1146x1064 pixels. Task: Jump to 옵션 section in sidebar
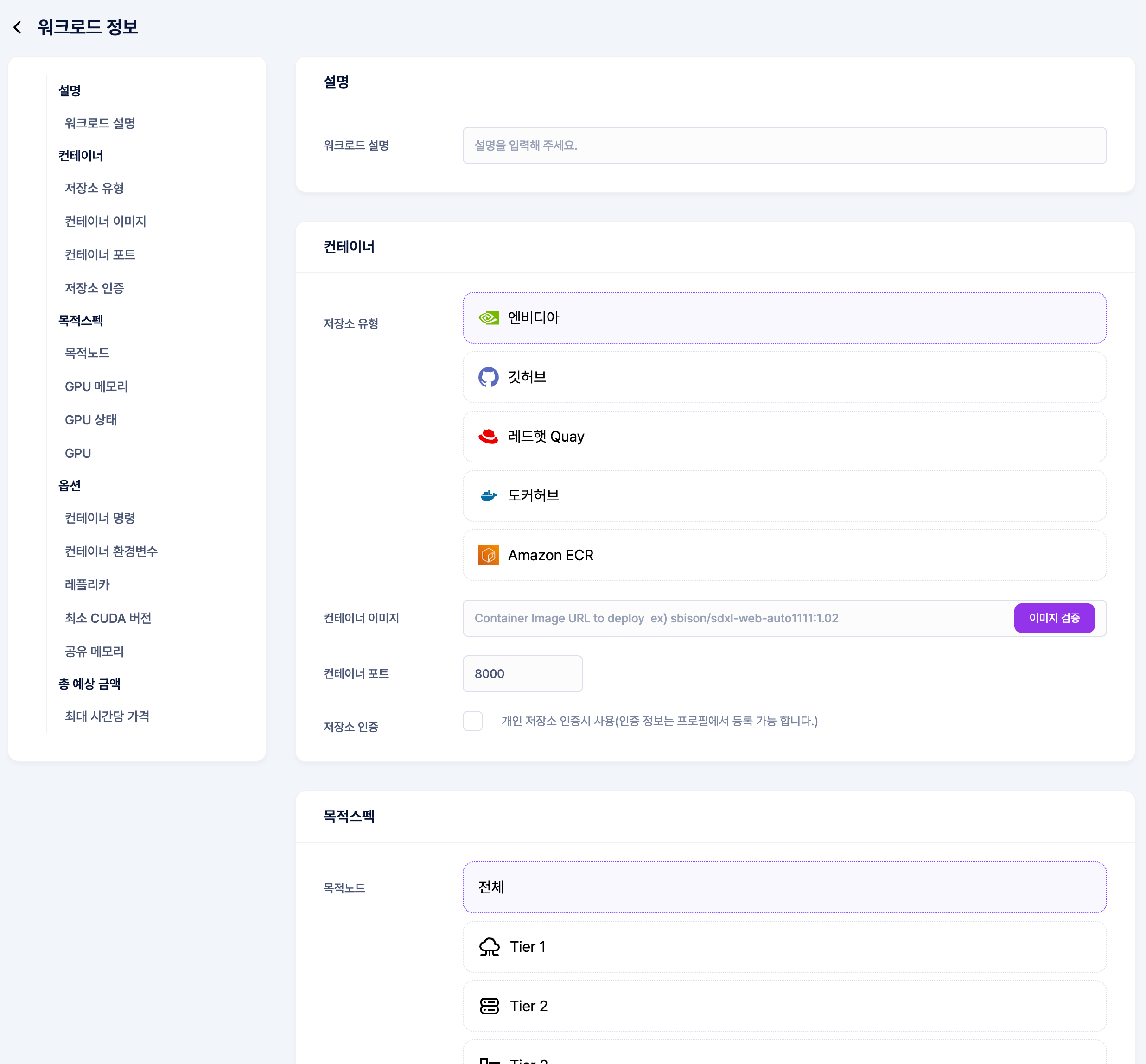(x=70, y=485)
